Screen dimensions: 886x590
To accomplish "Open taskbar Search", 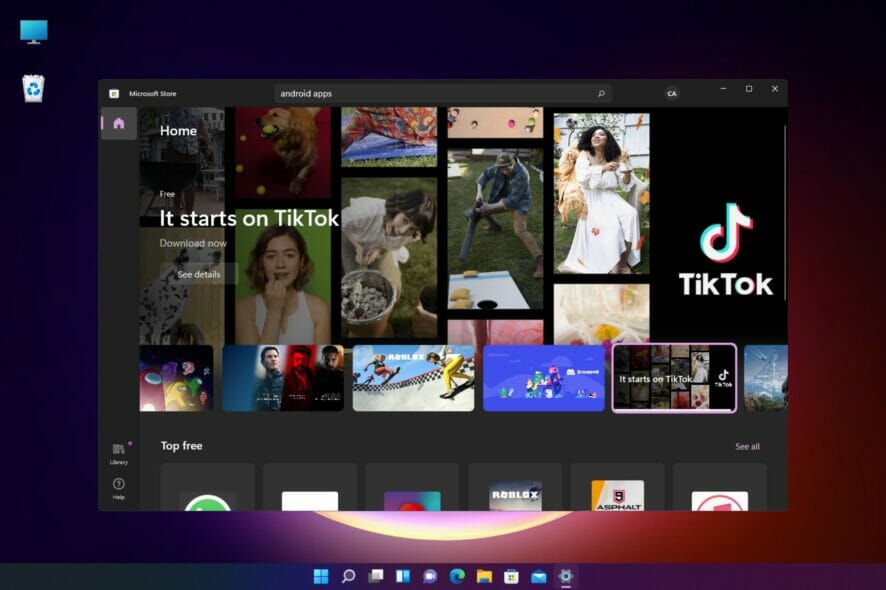I will [x=349, y=576].
